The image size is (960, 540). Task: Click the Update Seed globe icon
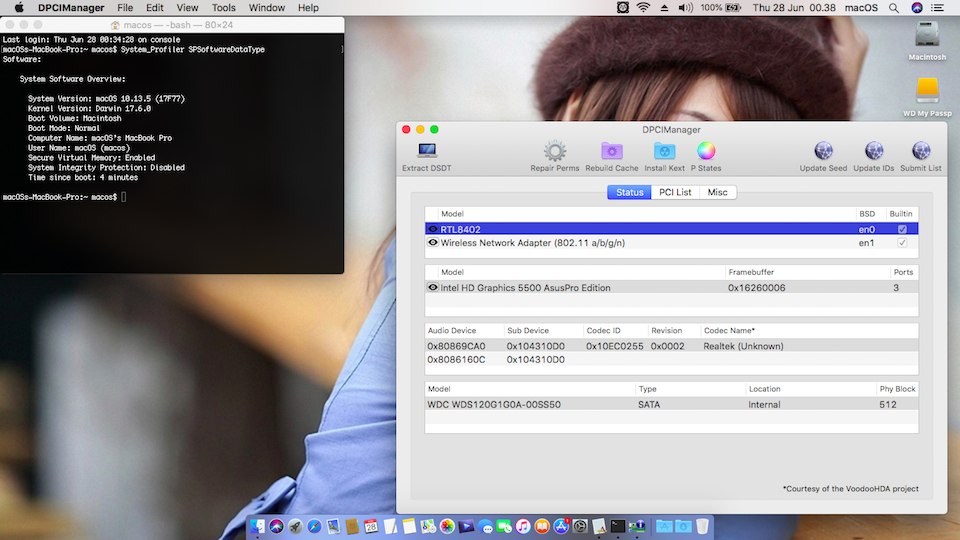point(824,152)
